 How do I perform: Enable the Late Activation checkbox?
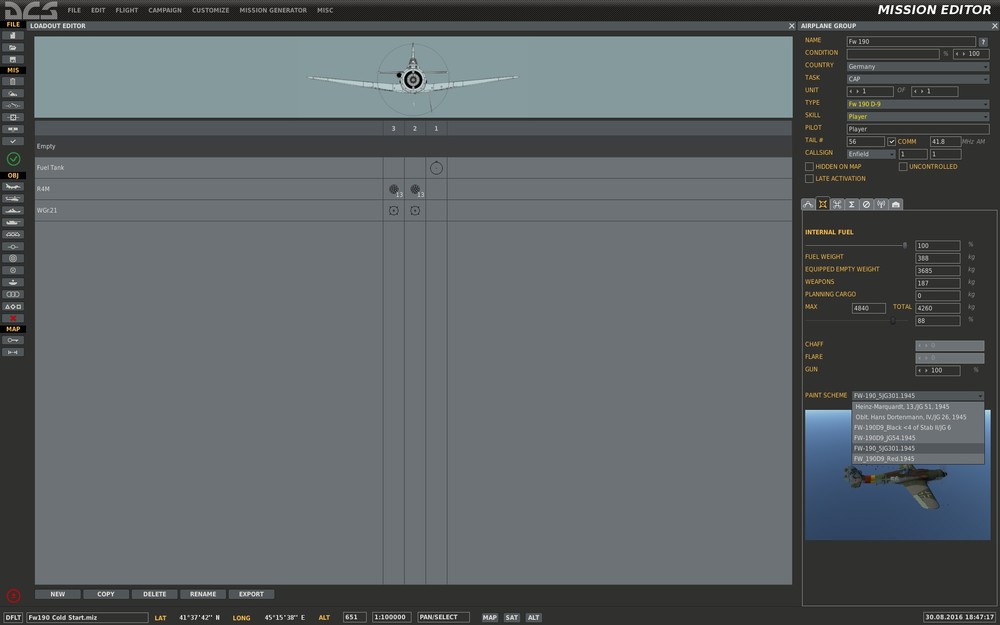pos(809,179)
